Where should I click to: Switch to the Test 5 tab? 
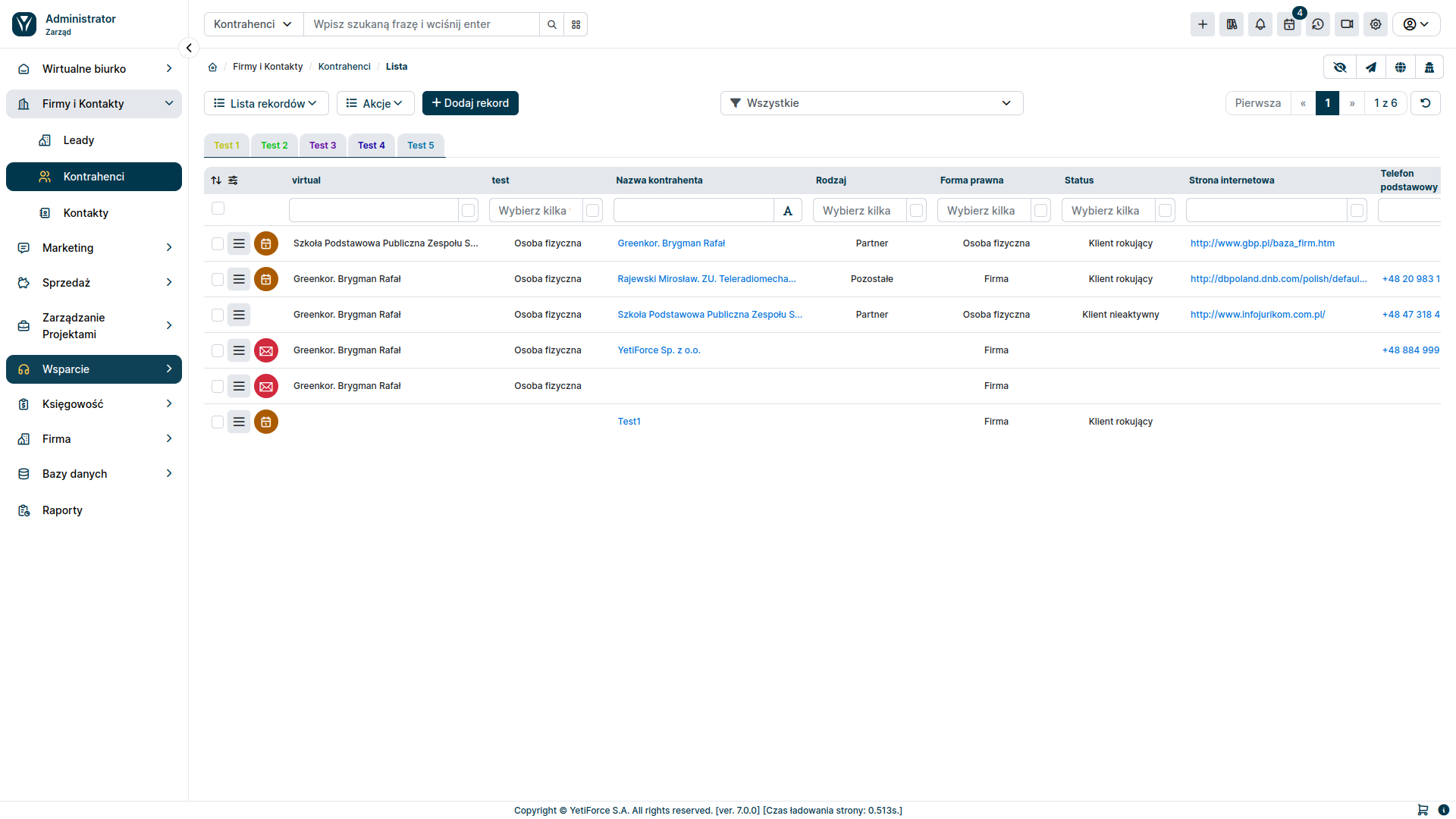pyautogui.click(x=421, y=146)
